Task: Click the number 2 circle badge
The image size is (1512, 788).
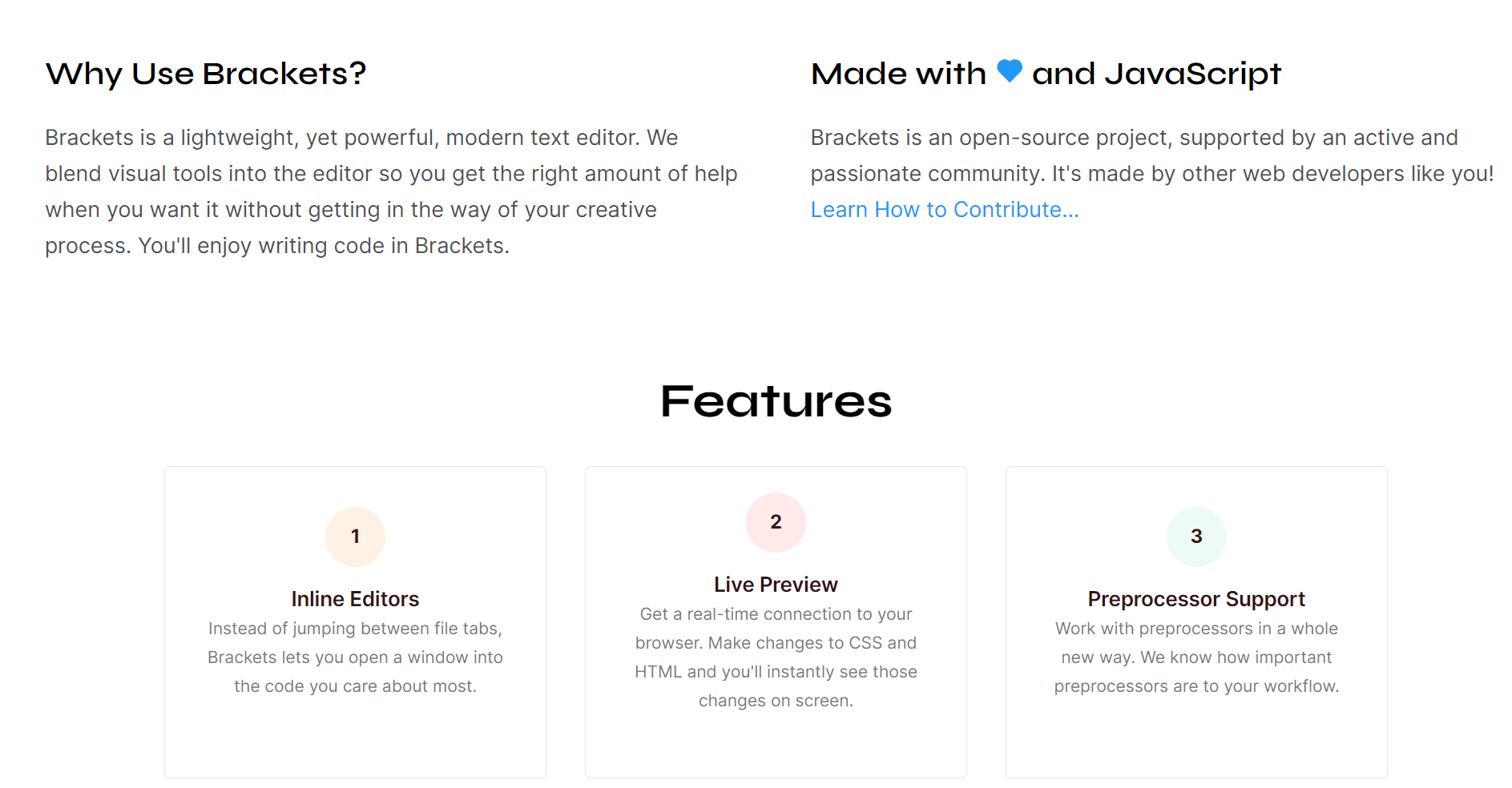Action: point(776,522)
